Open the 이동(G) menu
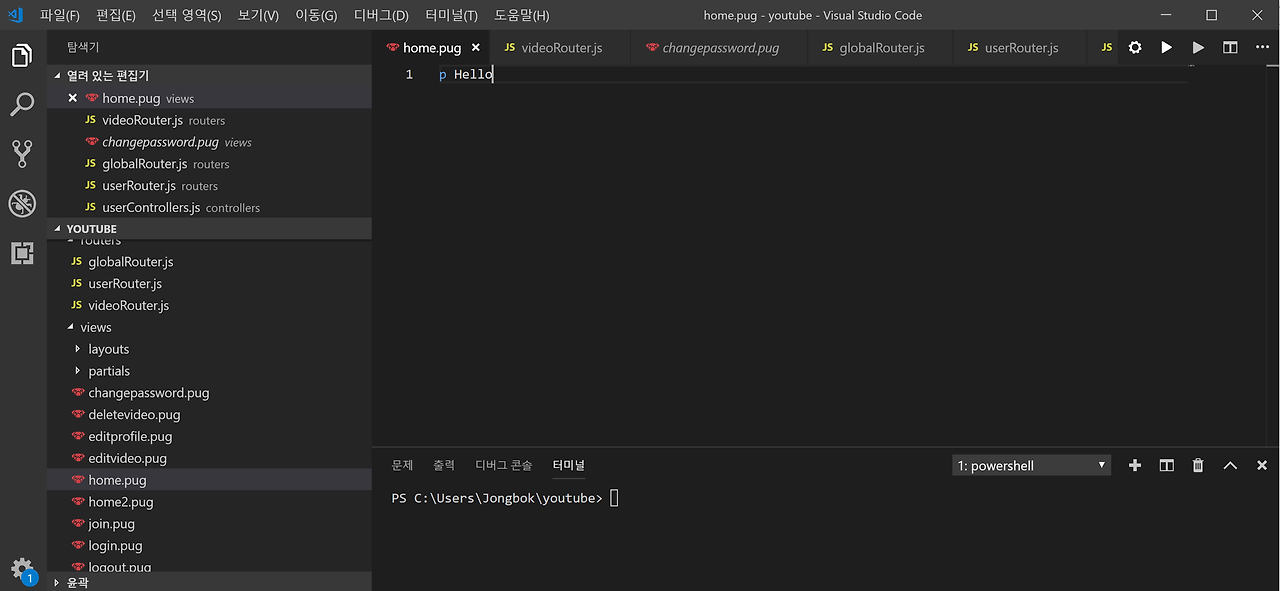 point(316,15)
